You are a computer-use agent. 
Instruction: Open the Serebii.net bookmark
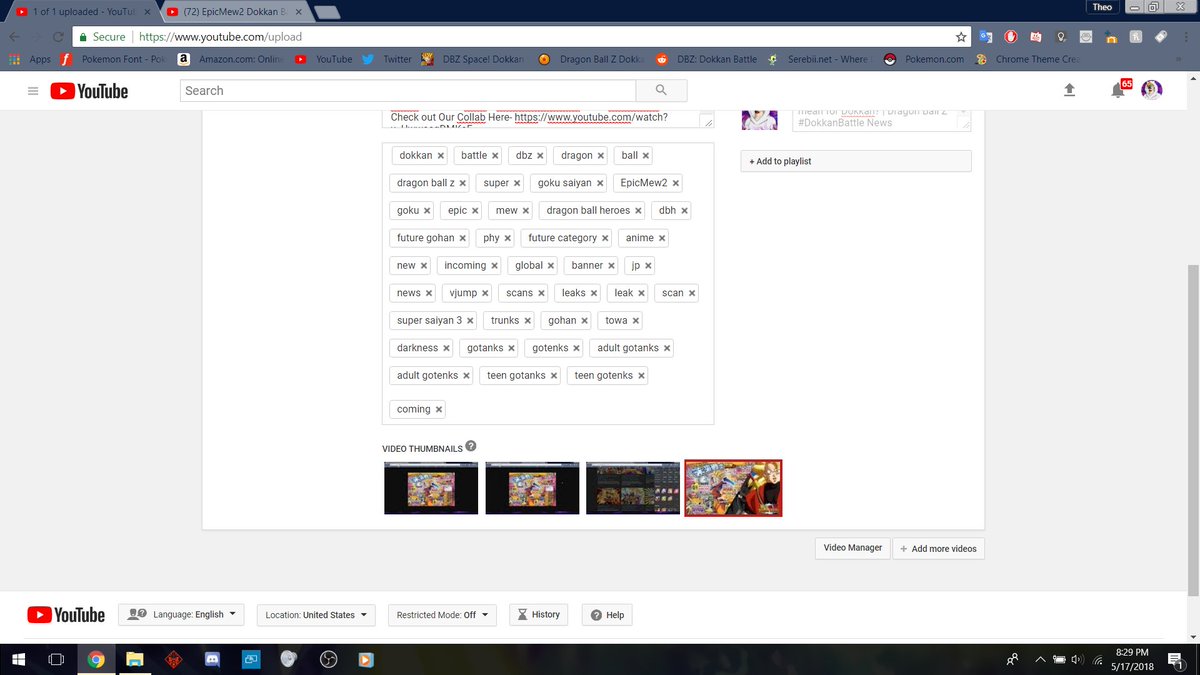pos(818,59)
